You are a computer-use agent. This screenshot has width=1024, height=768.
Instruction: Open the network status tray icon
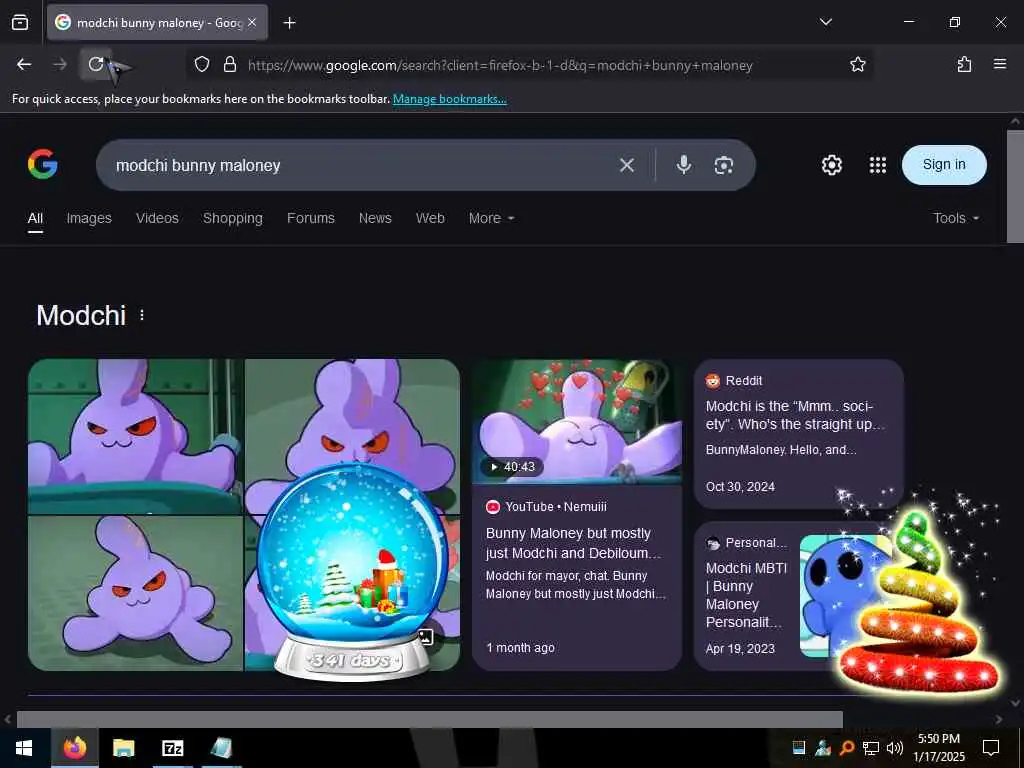(871, 748)
